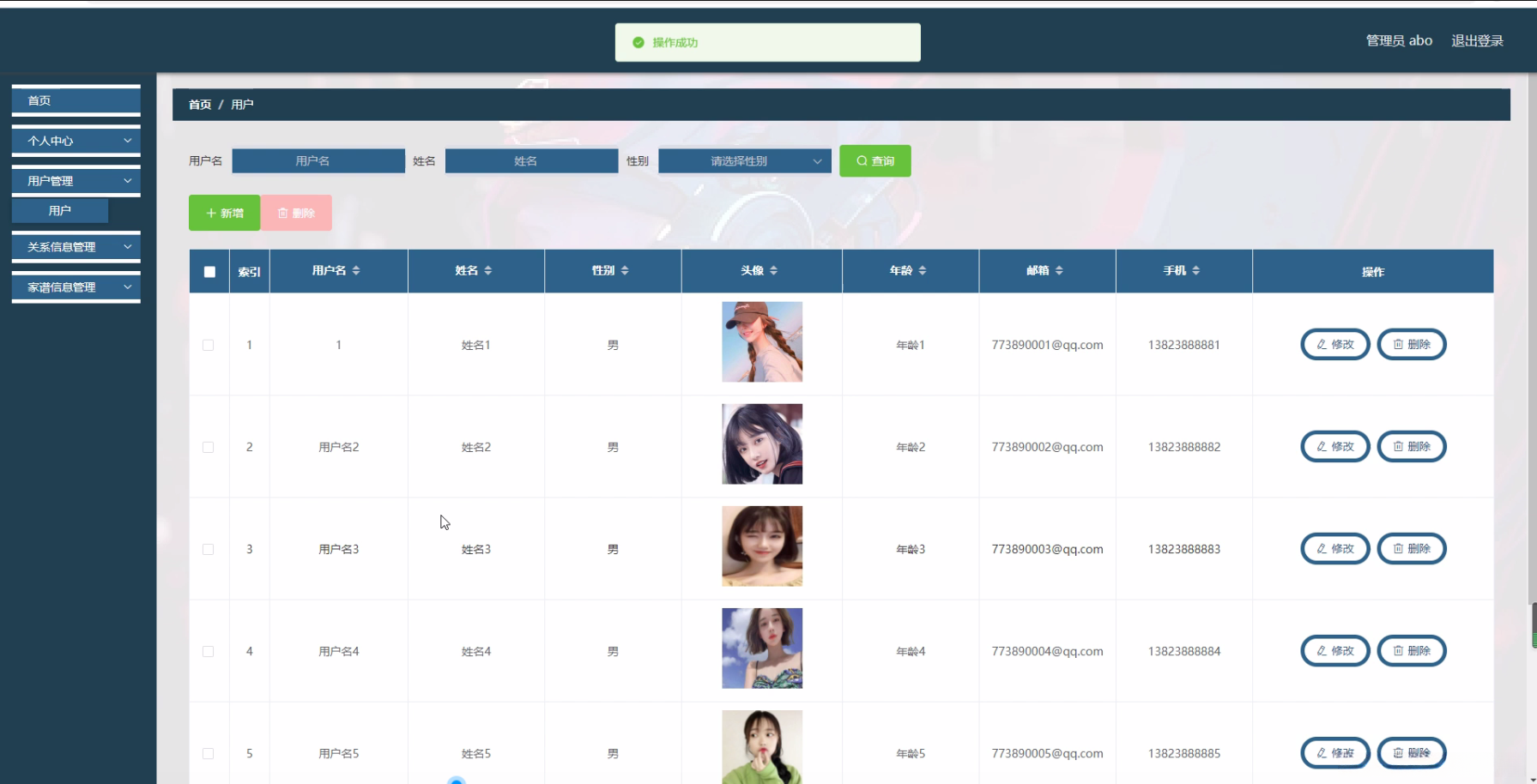Screen dimensions: 1537x784
Task: Tick the checkbox for row 用户名2
Action: point(208,447)
